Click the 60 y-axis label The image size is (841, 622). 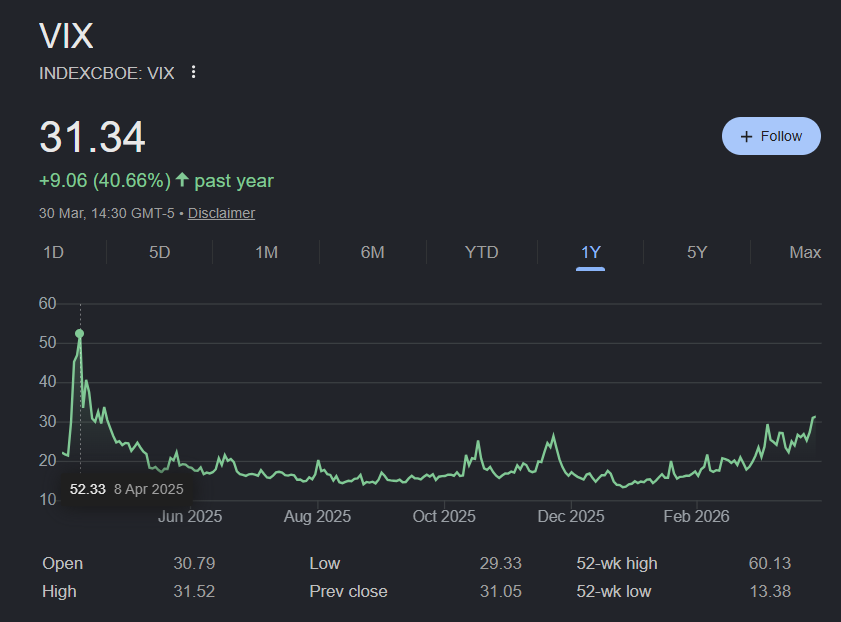pos(47,303)
